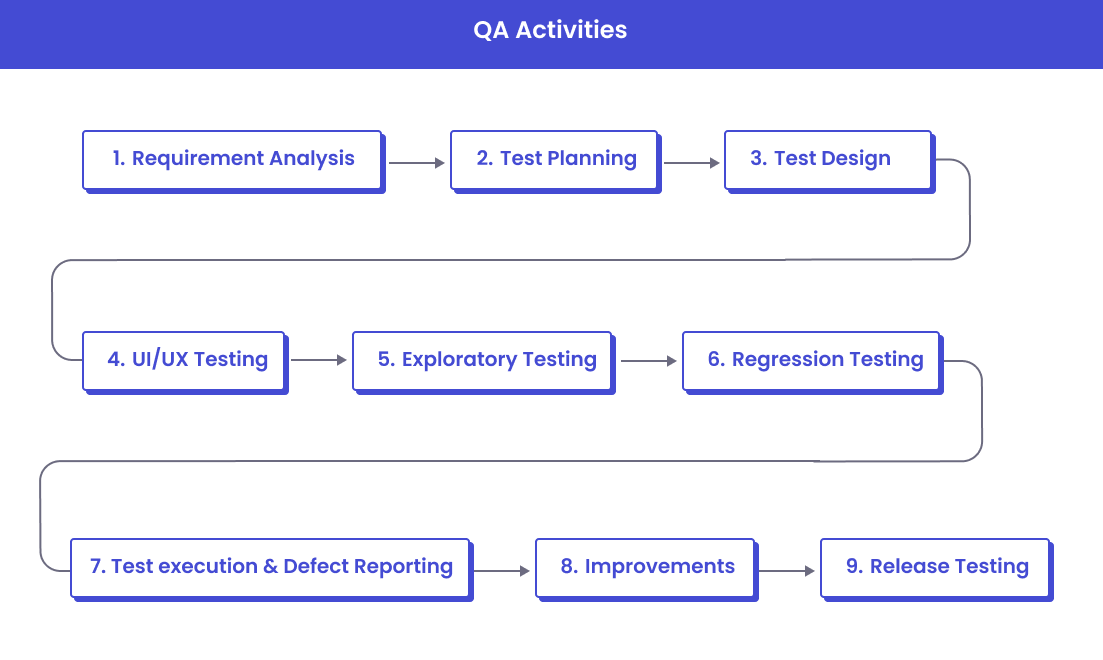This screenshot has width=1103, height=660.
Task: Click the Test Design step box
Action: click(828, 159)
